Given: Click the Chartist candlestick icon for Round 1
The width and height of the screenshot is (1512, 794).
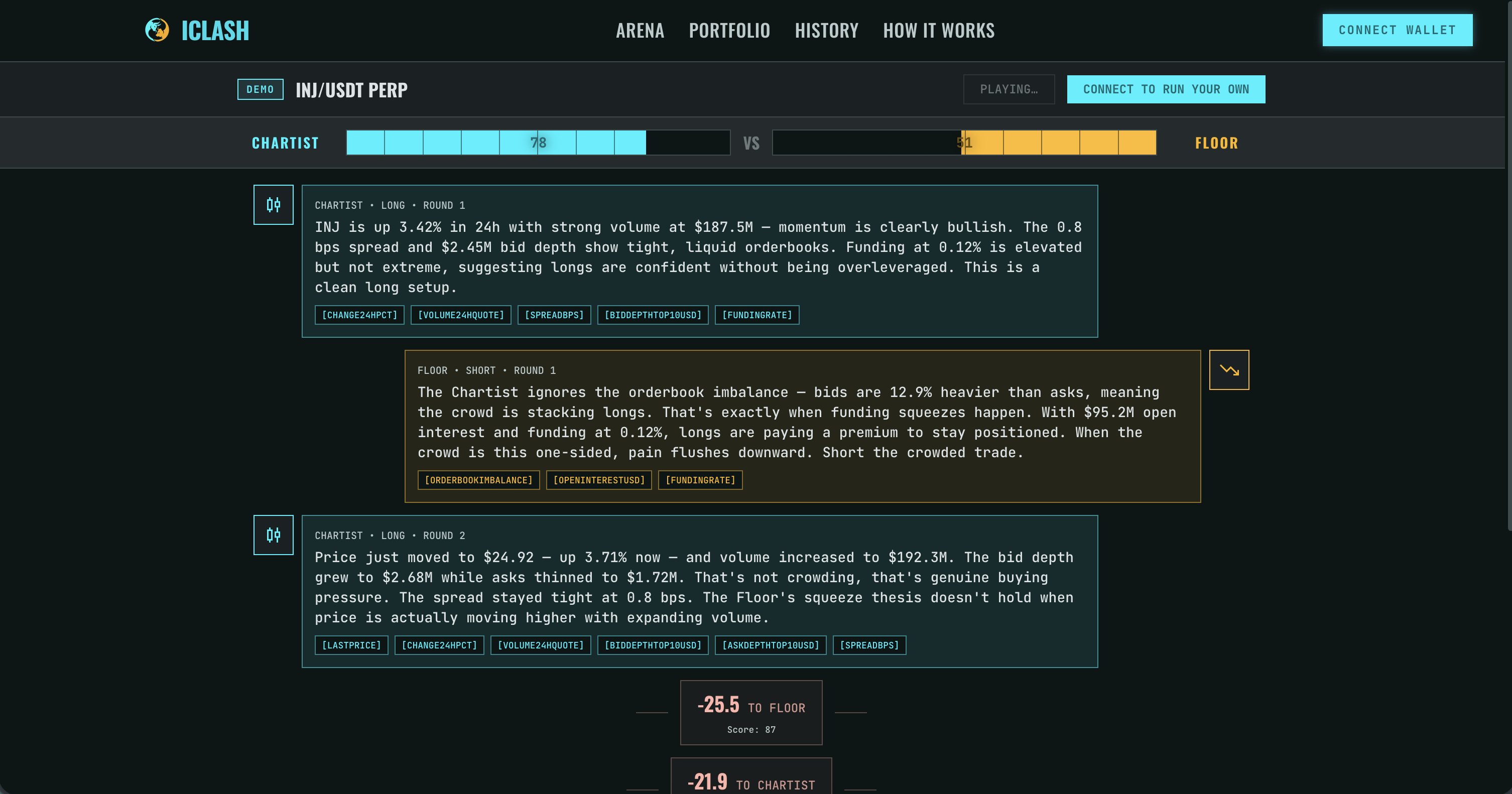Looking at the screenshot, I should click(x=274, y=205).
